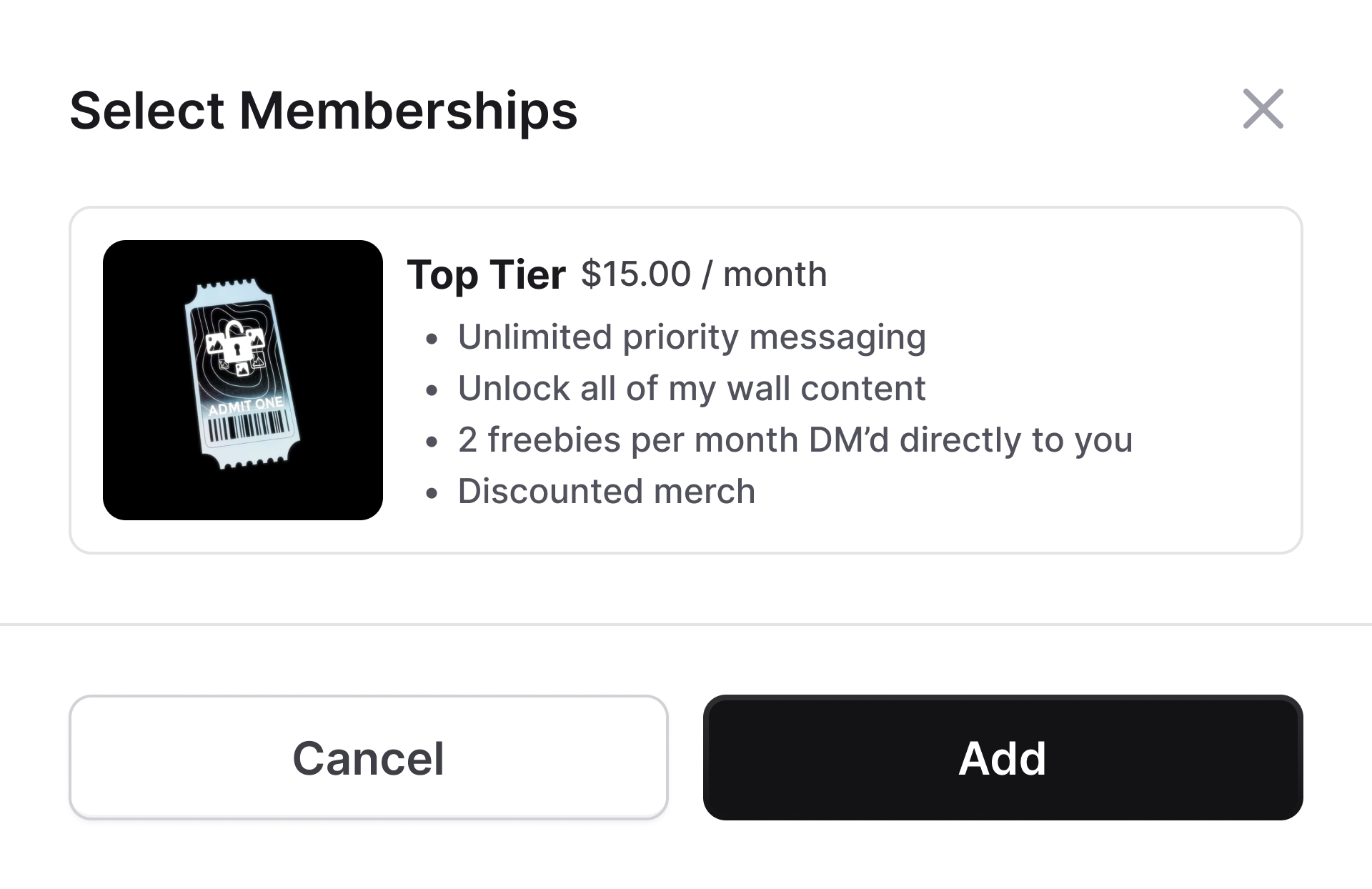This screenshot has height=889, width=1372.
Task: Click Unlimited priority messaging benefit
Action: [692, 337]
